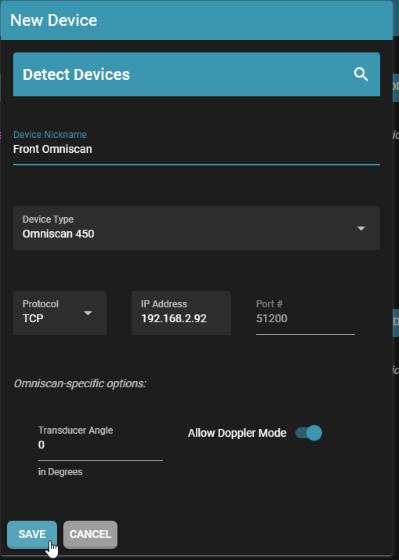Image resolution: width=399 pixels, height=560 pixels.
Task: Expand the Protocol TCP dropdown
Action: click(x=60, y=313)
